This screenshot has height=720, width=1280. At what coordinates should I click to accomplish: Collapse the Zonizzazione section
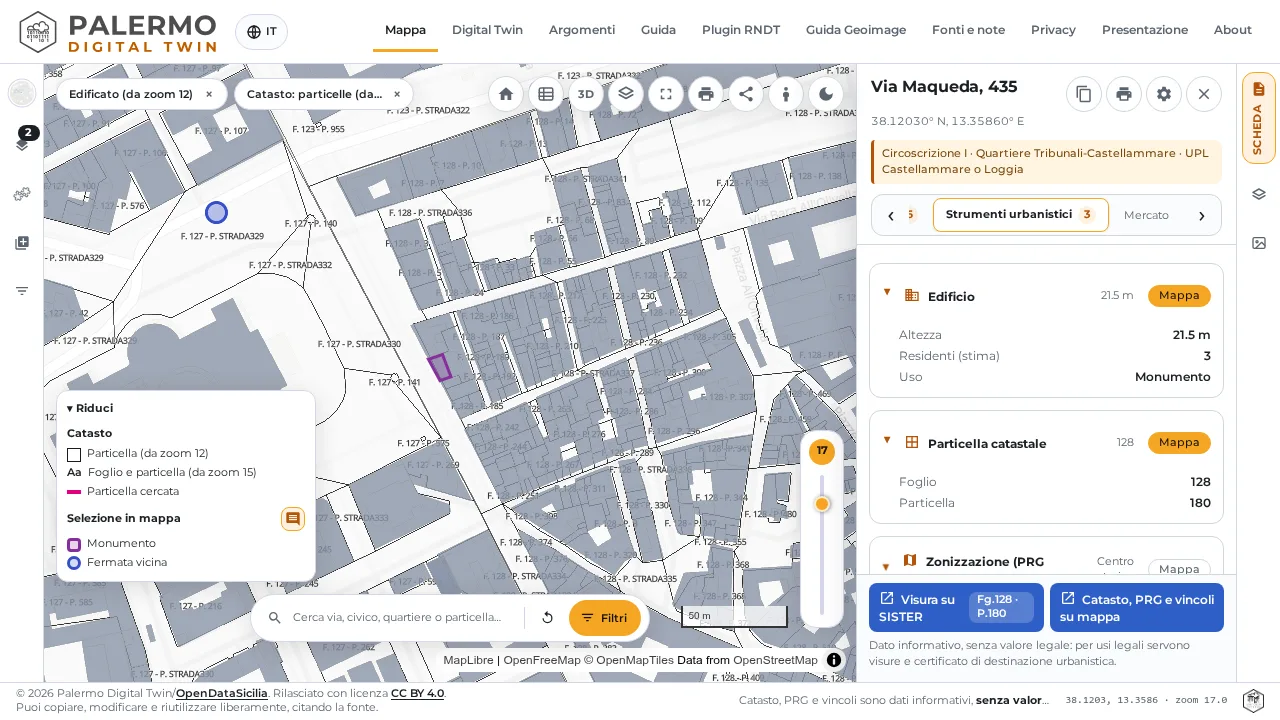(886, 566)
